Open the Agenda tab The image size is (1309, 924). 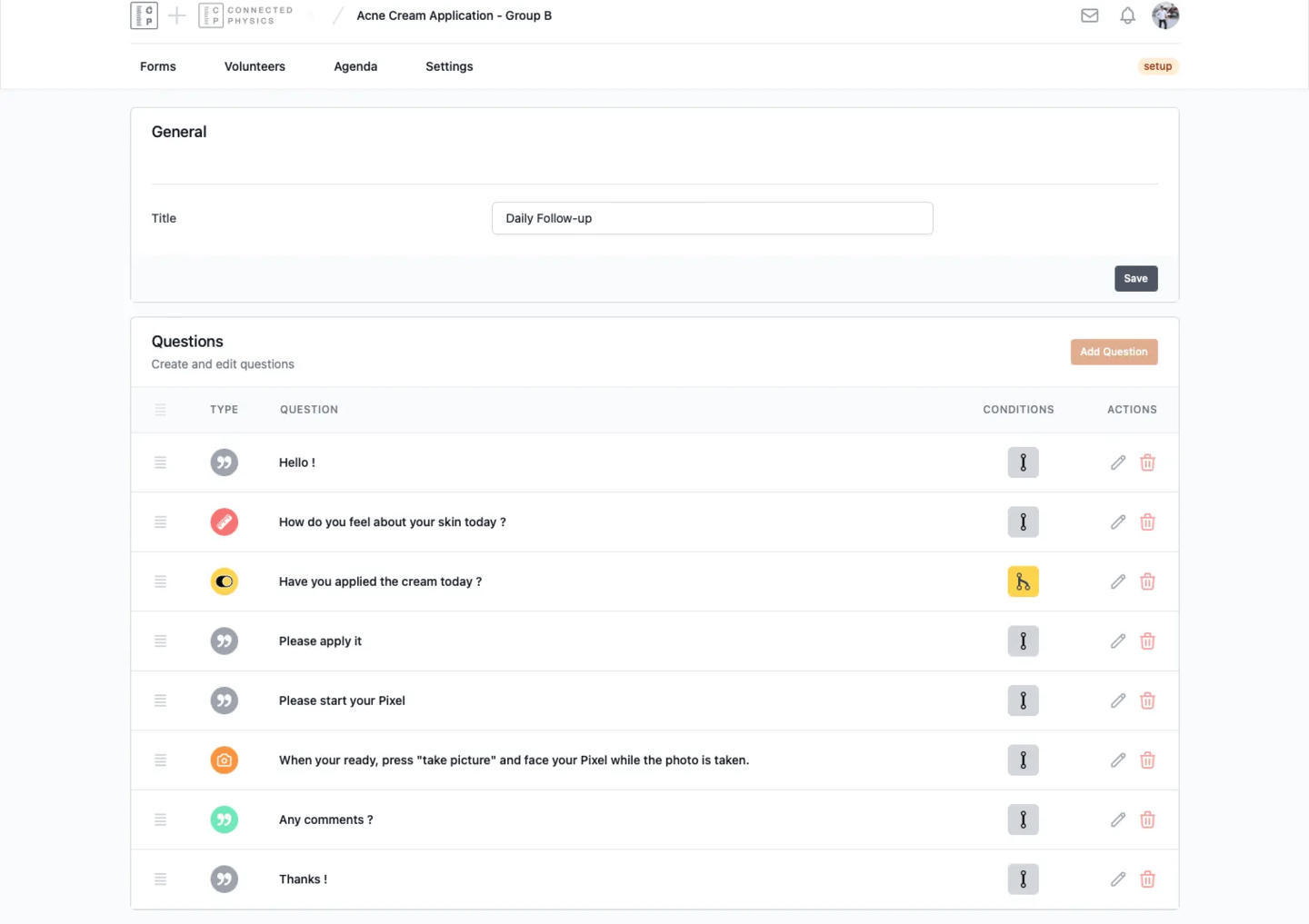pos(355,66)
